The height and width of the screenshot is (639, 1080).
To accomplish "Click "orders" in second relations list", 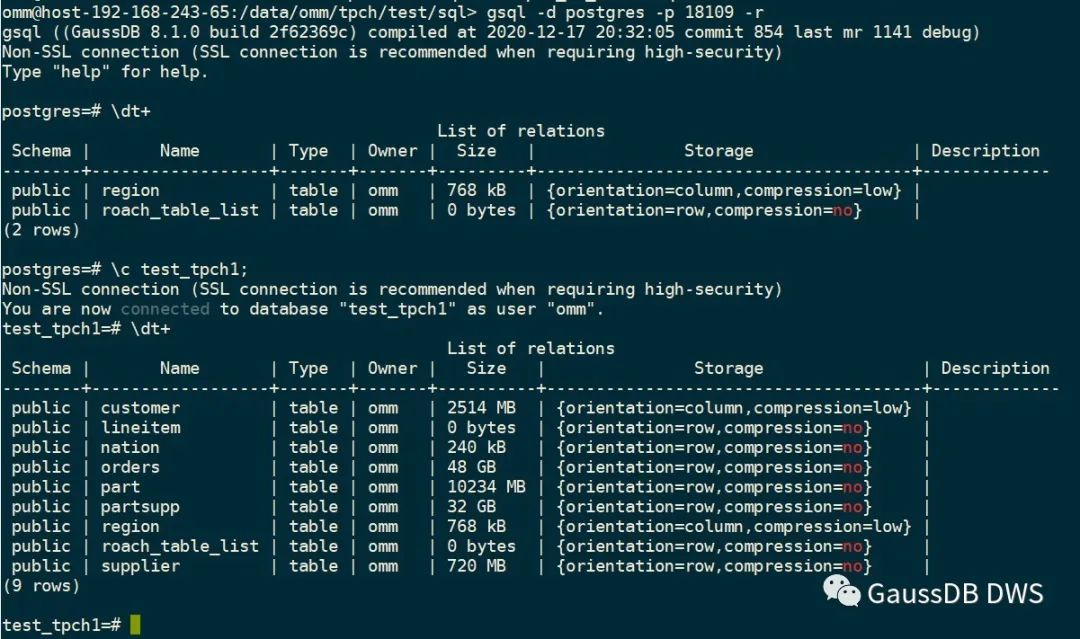I will coord(130,467).
